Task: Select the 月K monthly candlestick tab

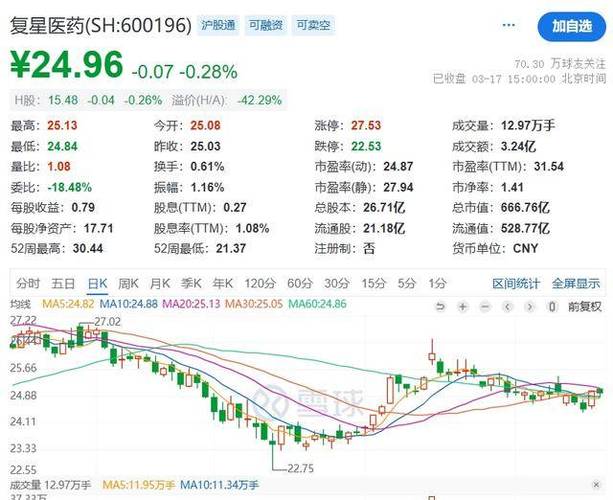Action: (x=160, y=283)
